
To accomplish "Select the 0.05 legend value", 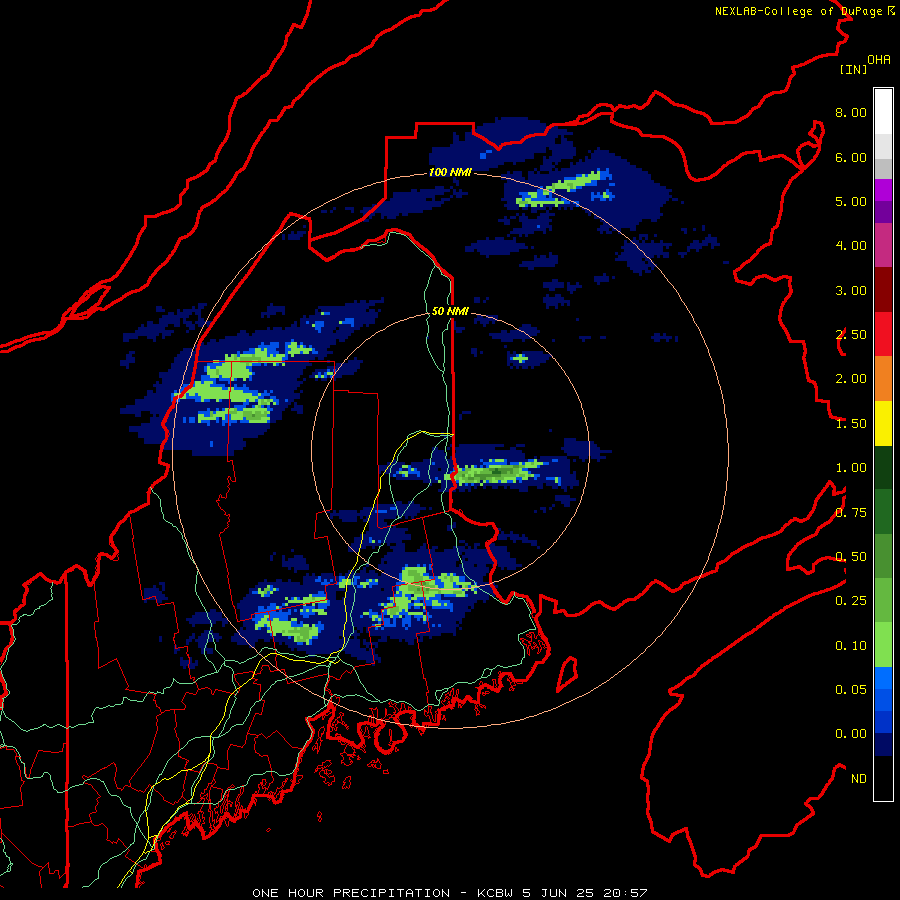I will [x=851, y=690].
